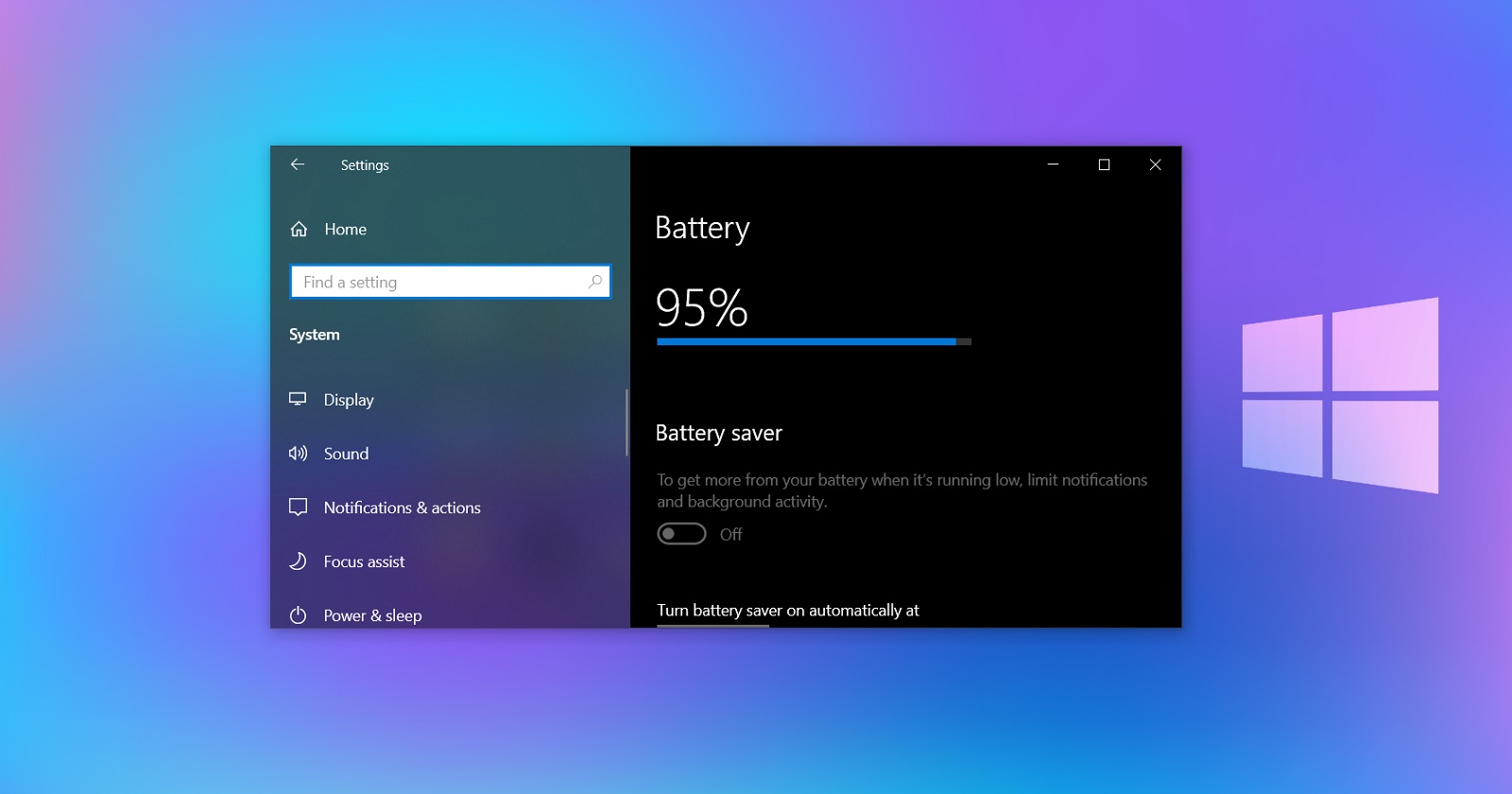The image size is (1512, 794).
Task: Click the Battery page heading
Action: 702,228
